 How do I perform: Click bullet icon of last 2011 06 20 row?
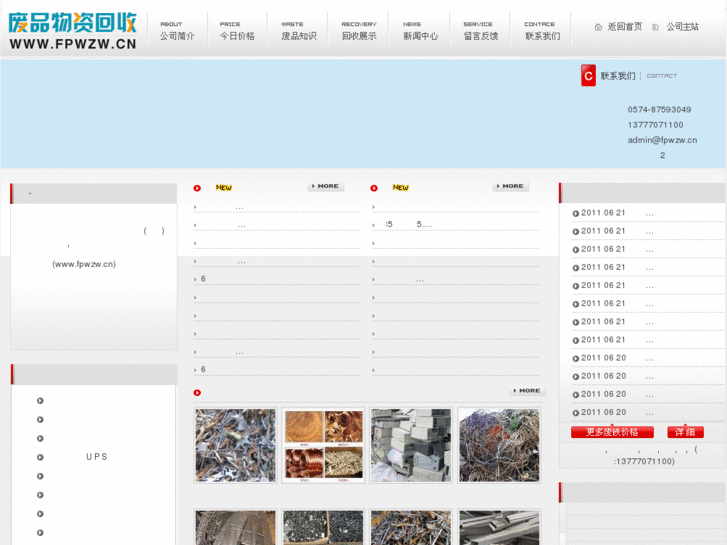click(575, 413)
